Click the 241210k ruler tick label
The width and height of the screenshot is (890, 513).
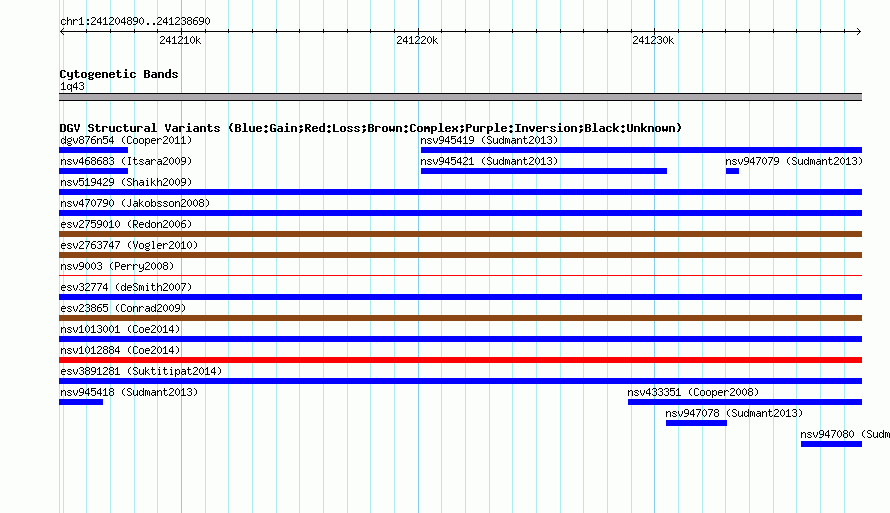[180, 40]
